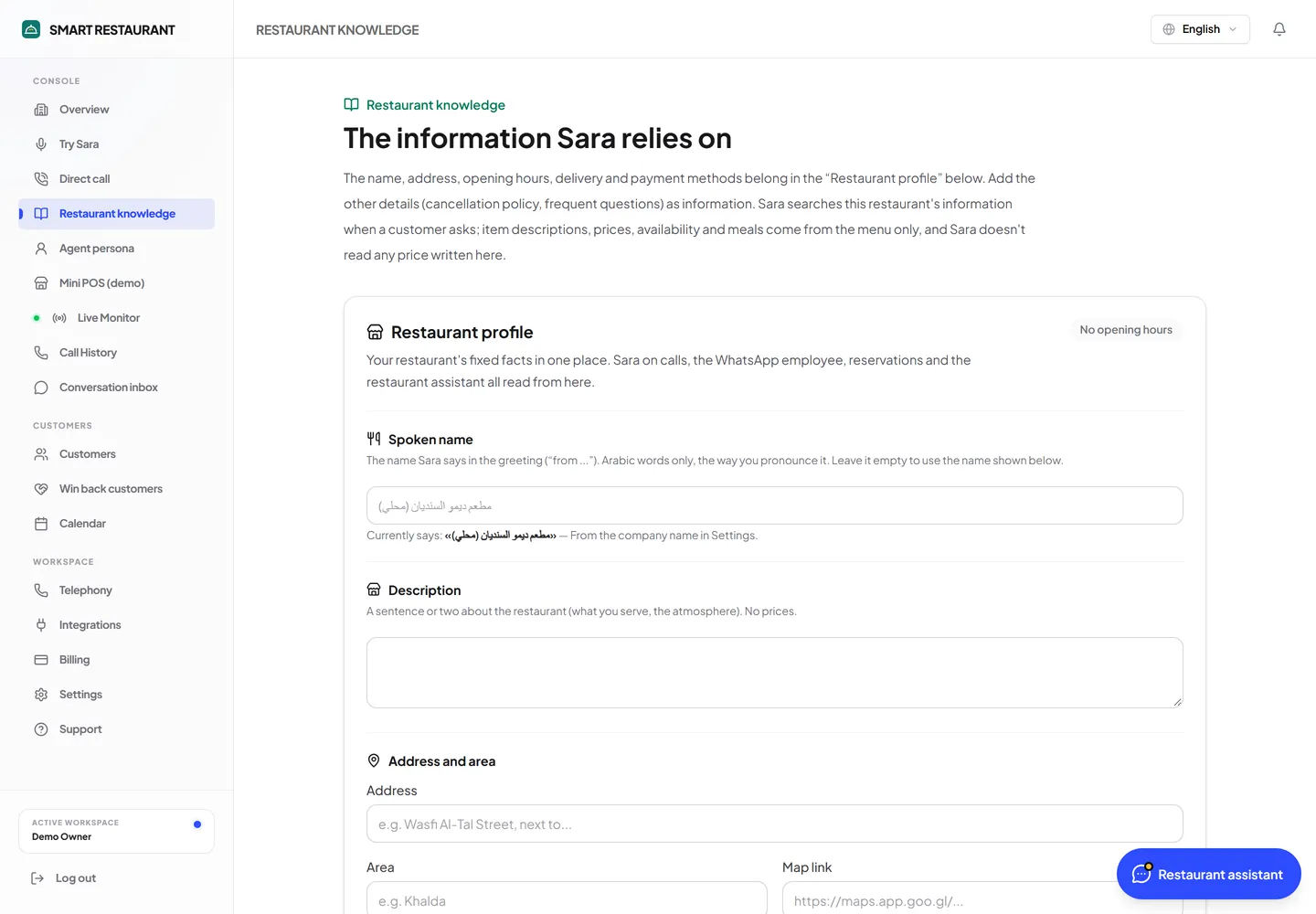Click the Mini POS store icon
Image resolution: width=1316 pixels, height=914 pixels.
(41, 283)
